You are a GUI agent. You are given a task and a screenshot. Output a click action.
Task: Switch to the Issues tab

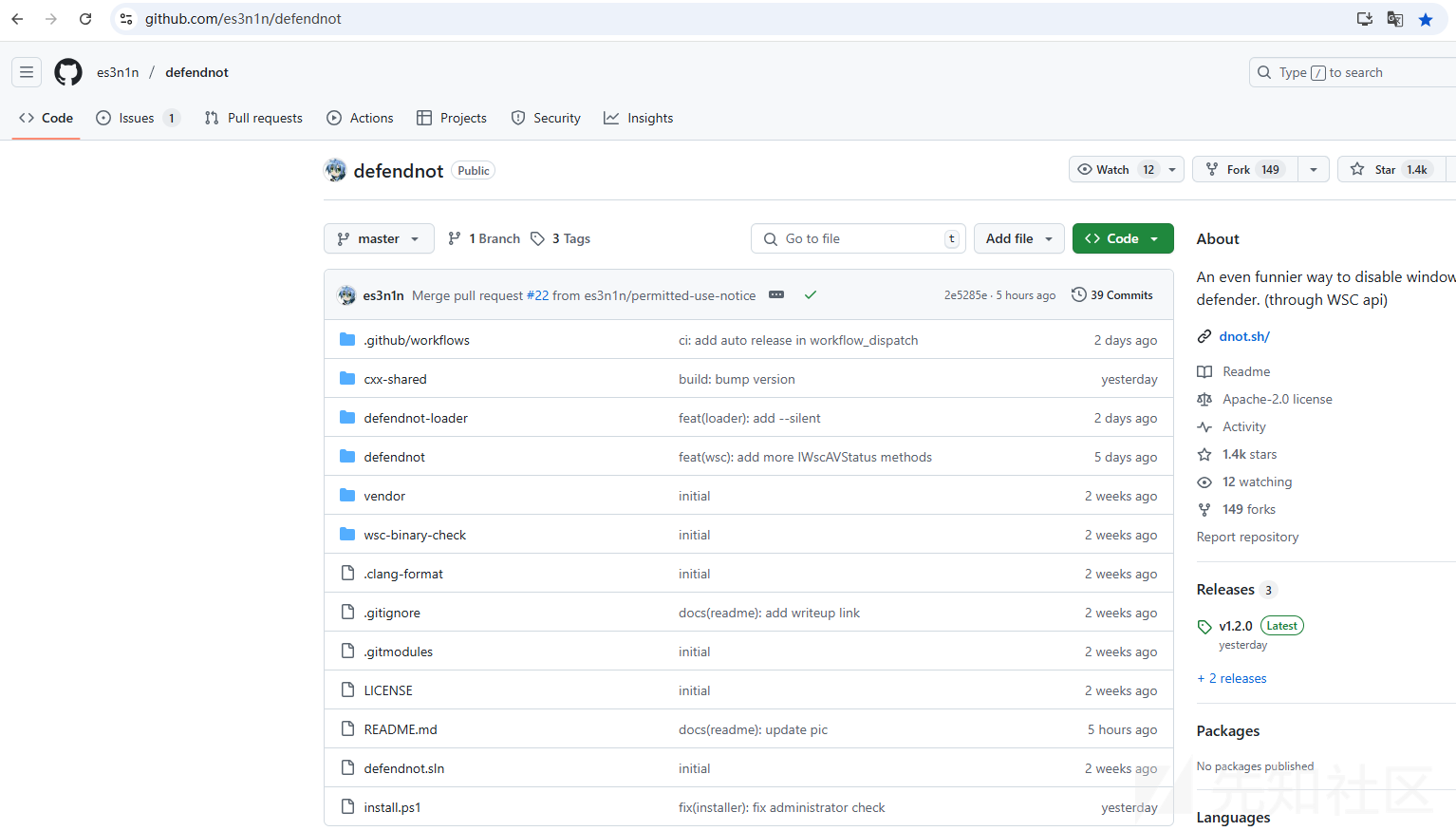pos(138,118)
